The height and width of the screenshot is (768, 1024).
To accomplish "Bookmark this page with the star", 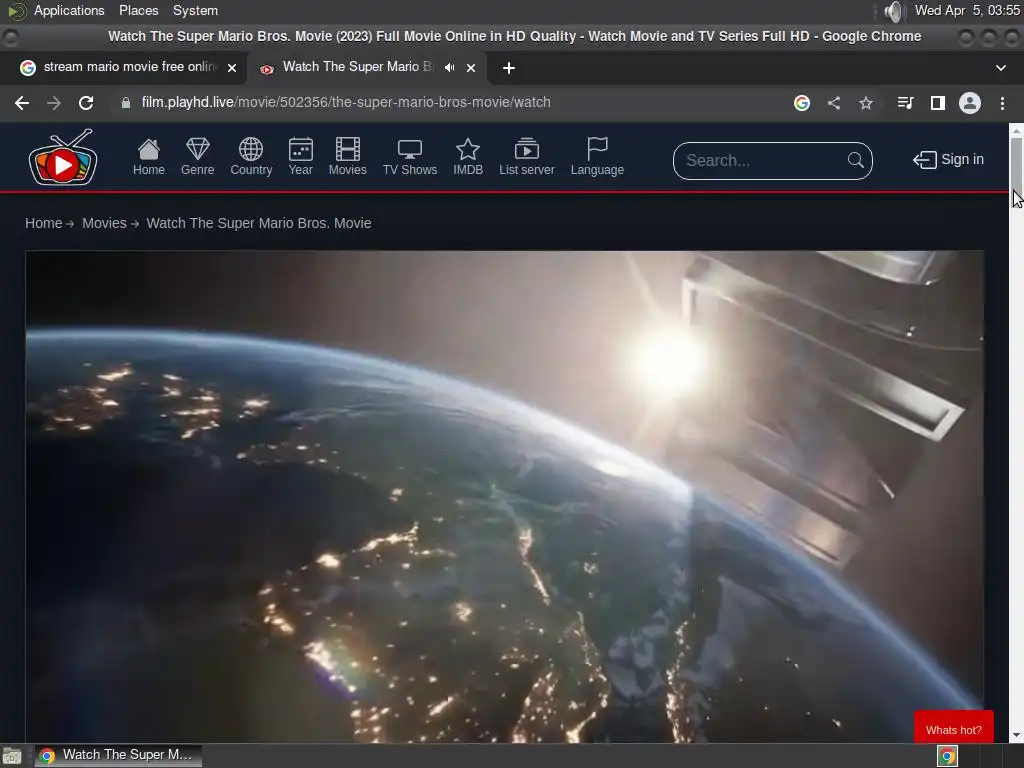I will click(x=866, y=103).
